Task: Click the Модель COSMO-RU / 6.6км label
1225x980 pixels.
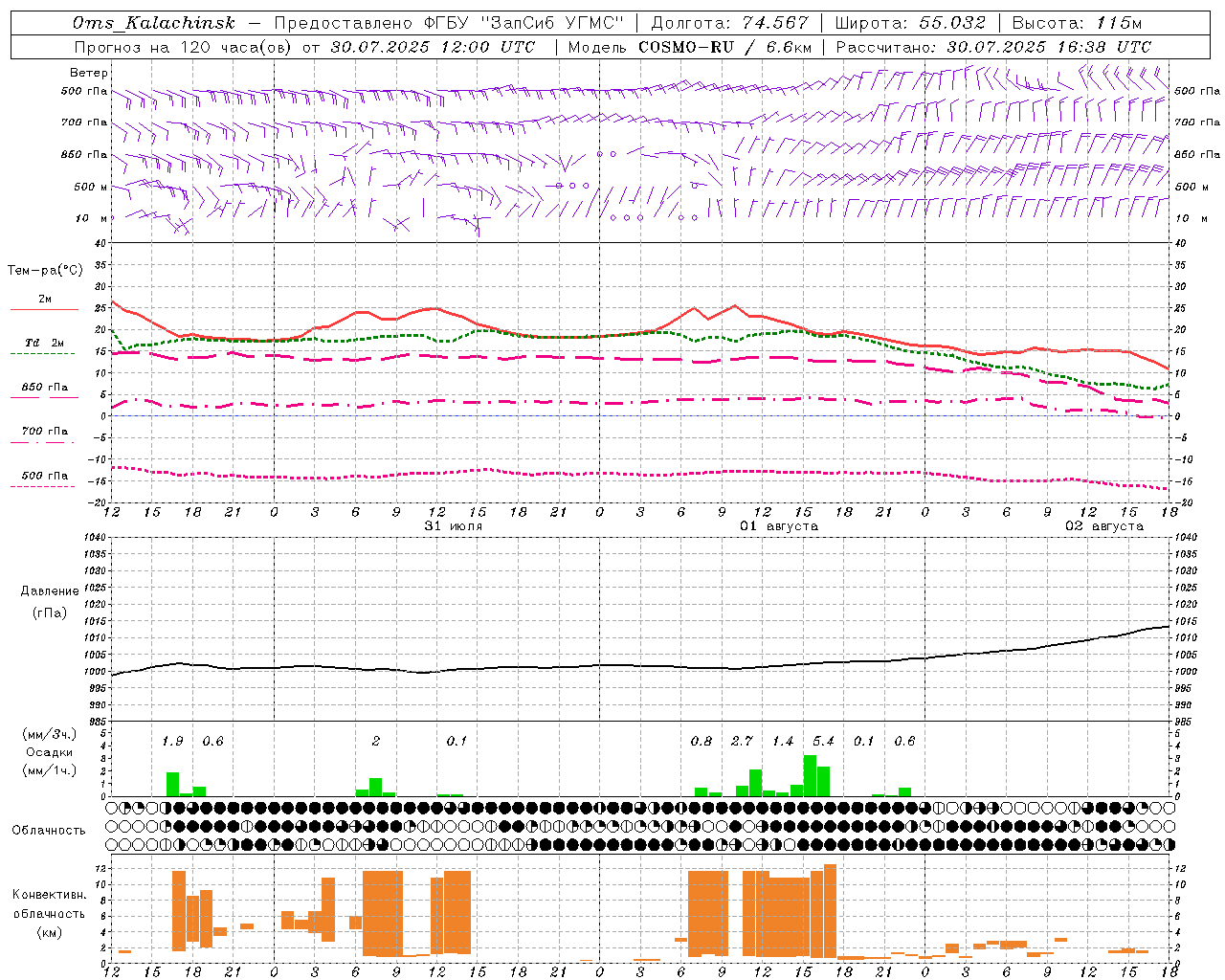Action: 690,47
